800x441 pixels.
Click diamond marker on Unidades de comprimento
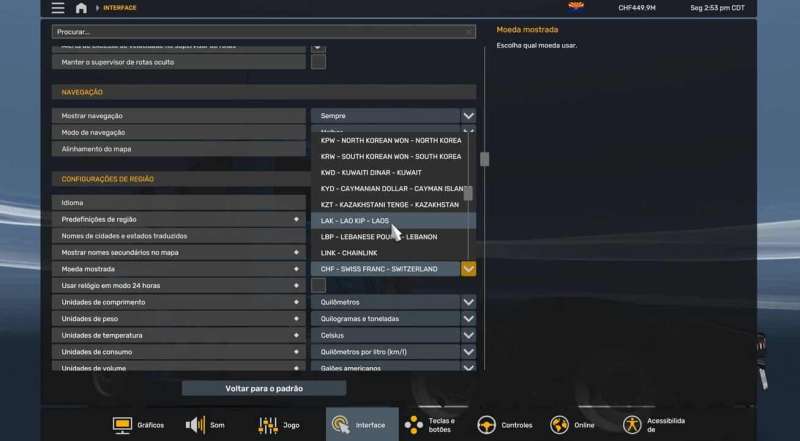pos(296,302)
